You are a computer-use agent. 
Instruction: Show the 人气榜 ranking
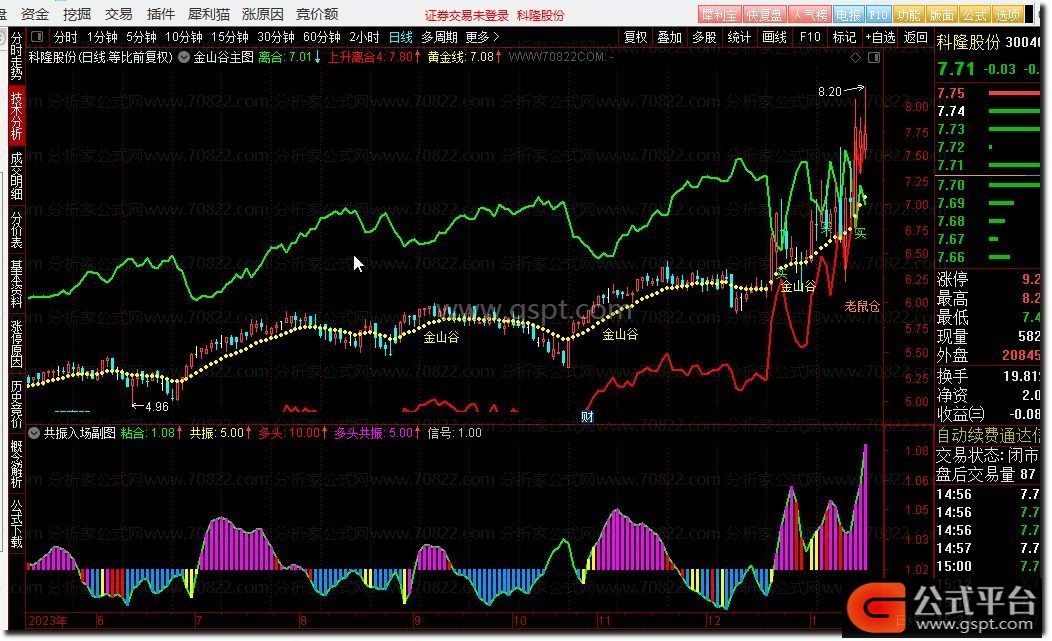pos(809,14)
